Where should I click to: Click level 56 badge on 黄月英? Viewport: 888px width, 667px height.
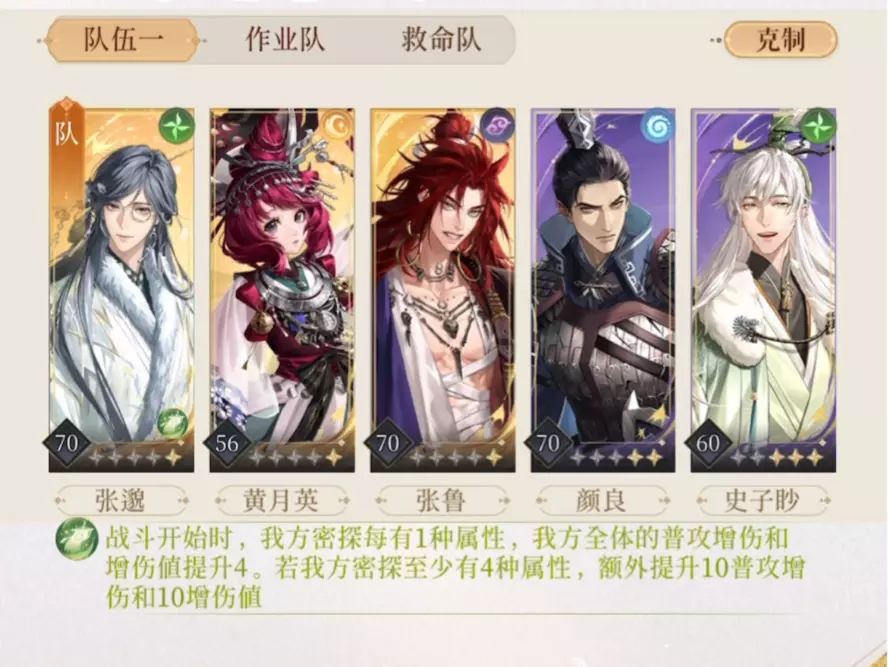pos(227,443)
